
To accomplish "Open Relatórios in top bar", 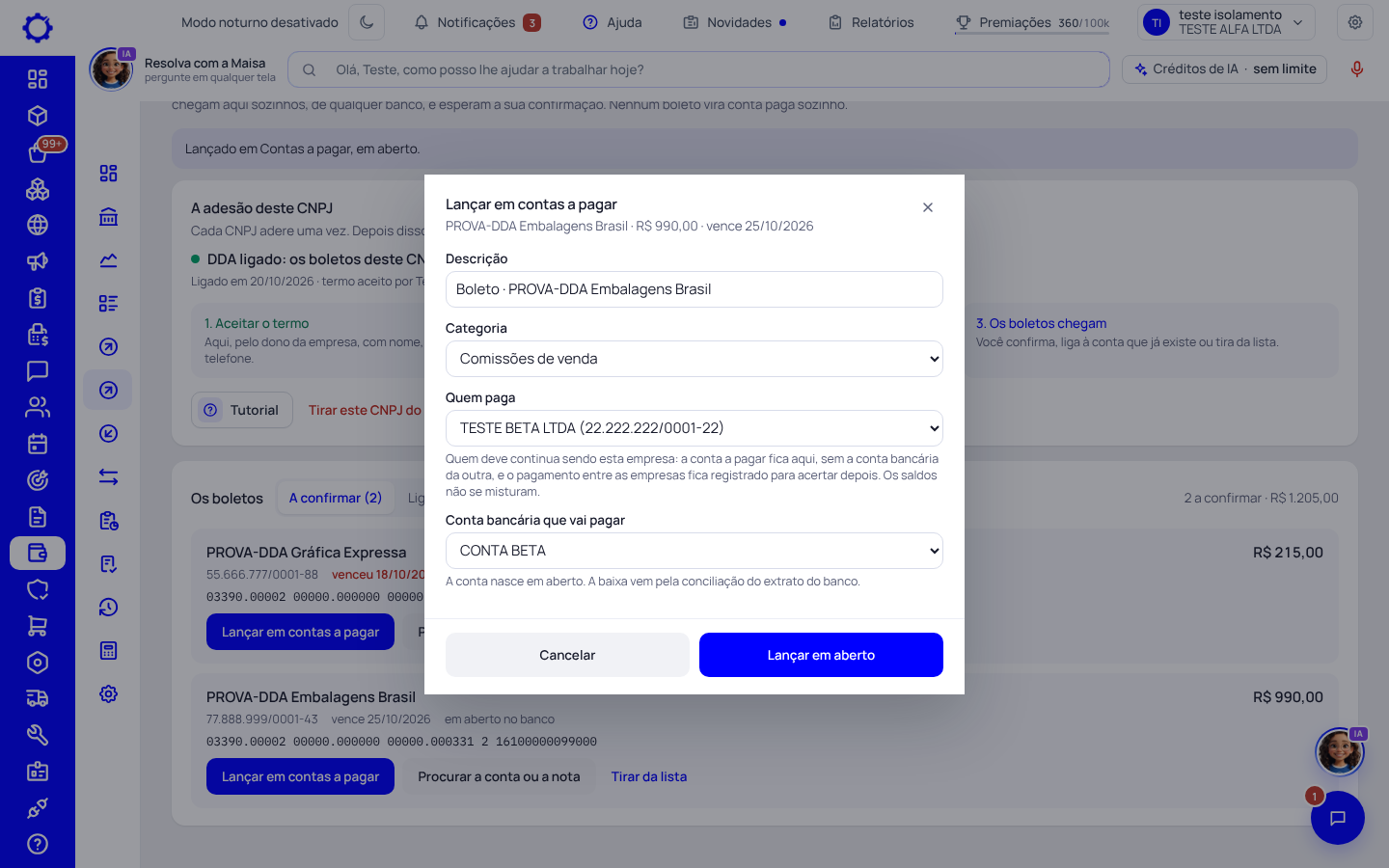I will (x=871, y=22).
